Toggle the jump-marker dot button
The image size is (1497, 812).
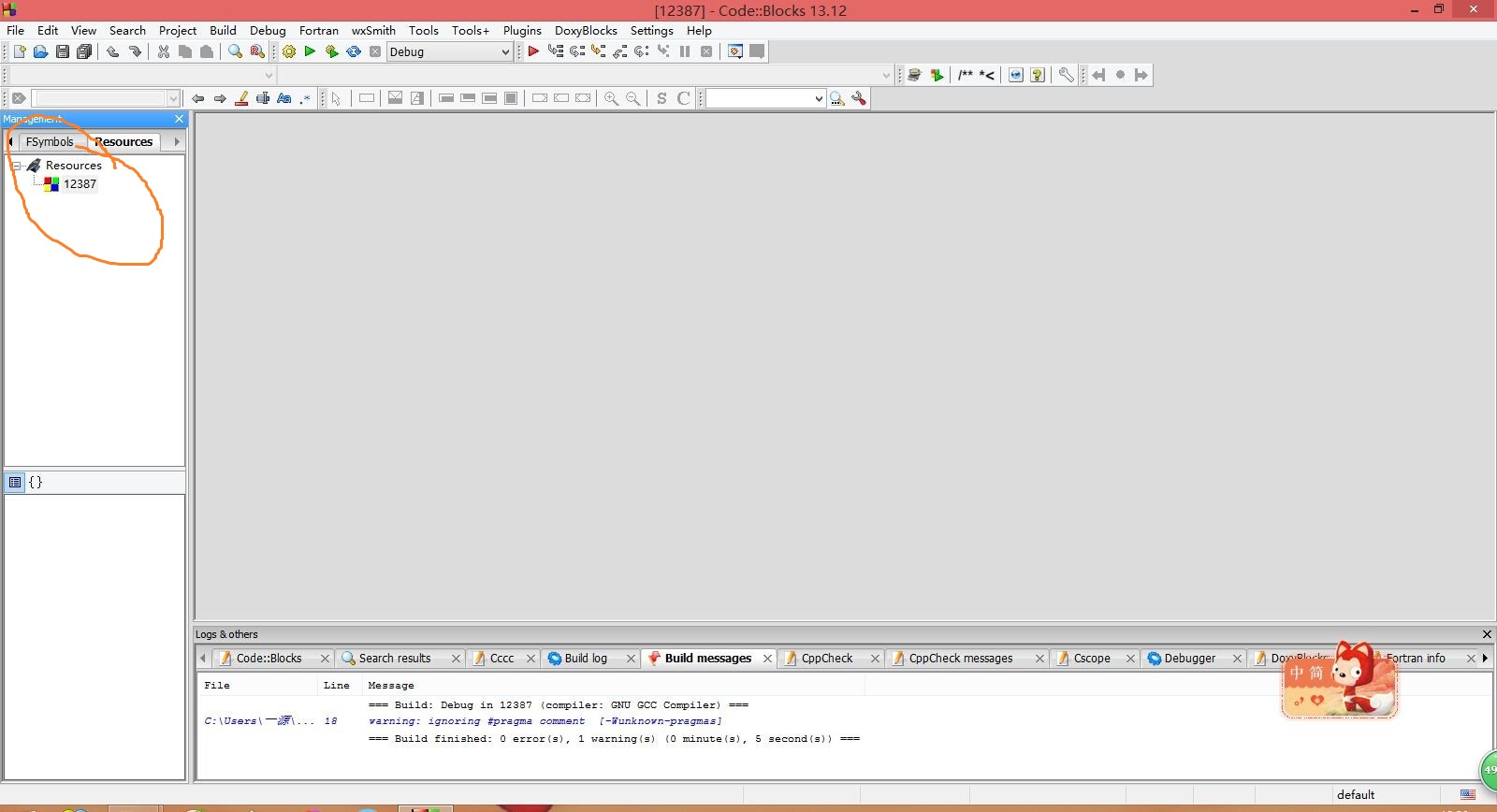coord(1120,75)
